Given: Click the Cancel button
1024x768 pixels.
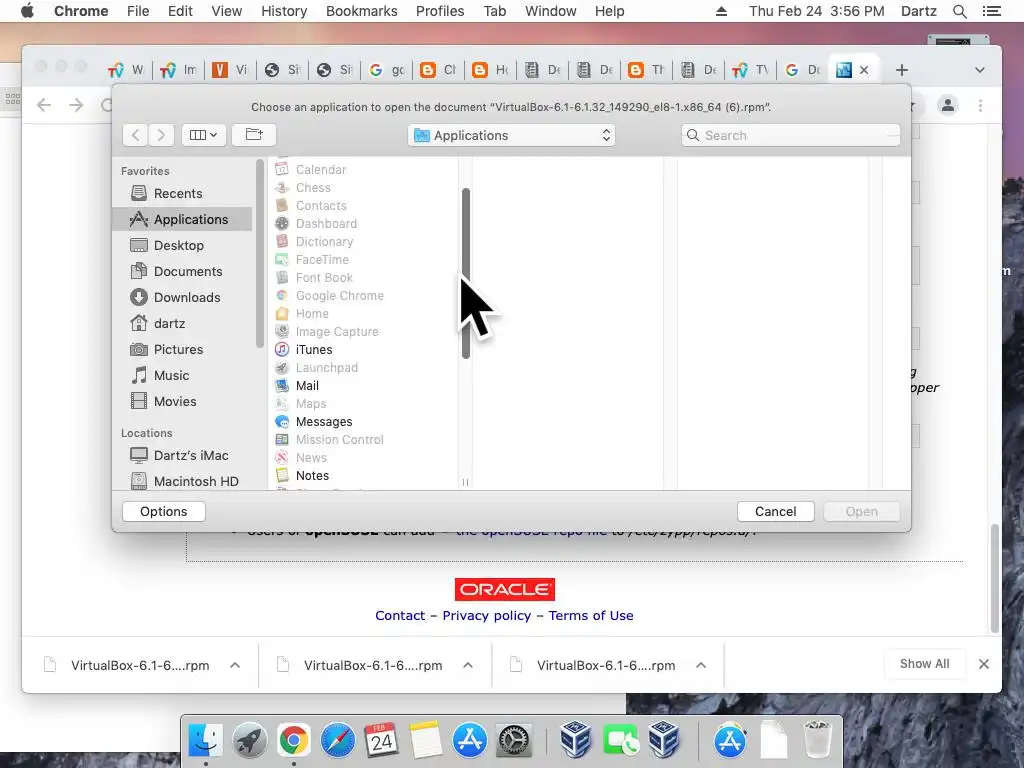Looking at the screenshot, I should 775,511.
